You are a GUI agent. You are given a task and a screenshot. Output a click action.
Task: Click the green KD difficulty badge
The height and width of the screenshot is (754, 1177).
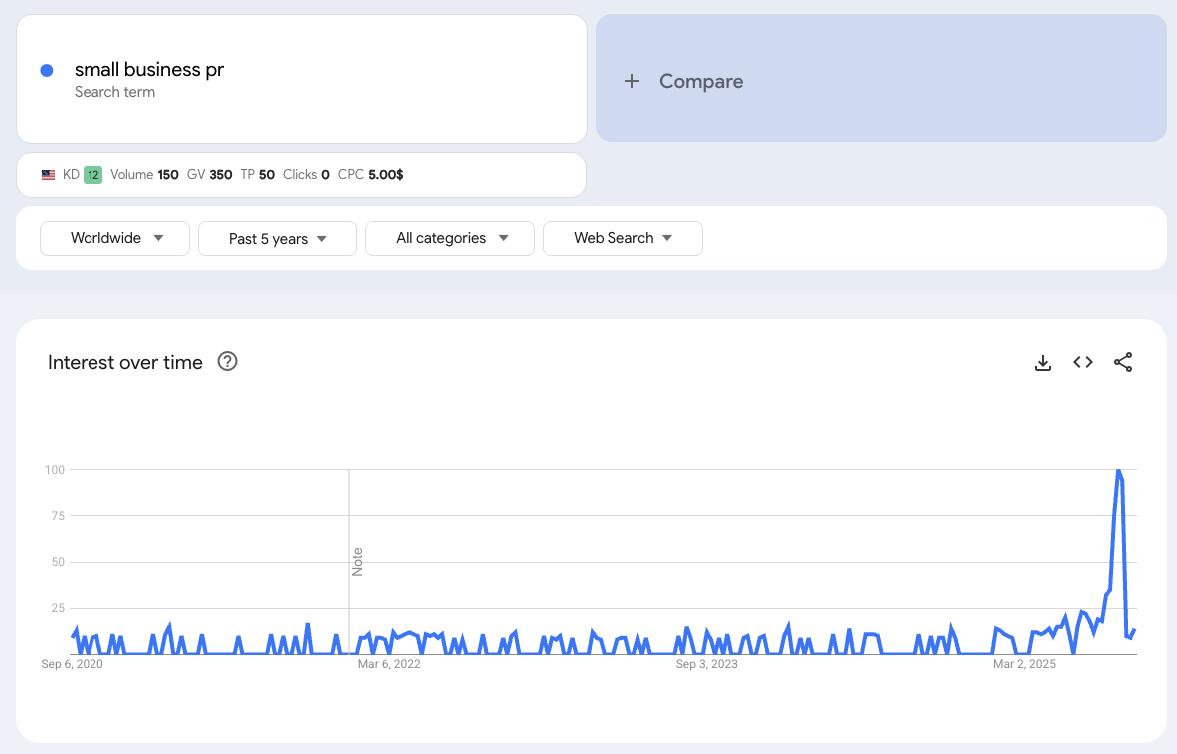point(93,175)
